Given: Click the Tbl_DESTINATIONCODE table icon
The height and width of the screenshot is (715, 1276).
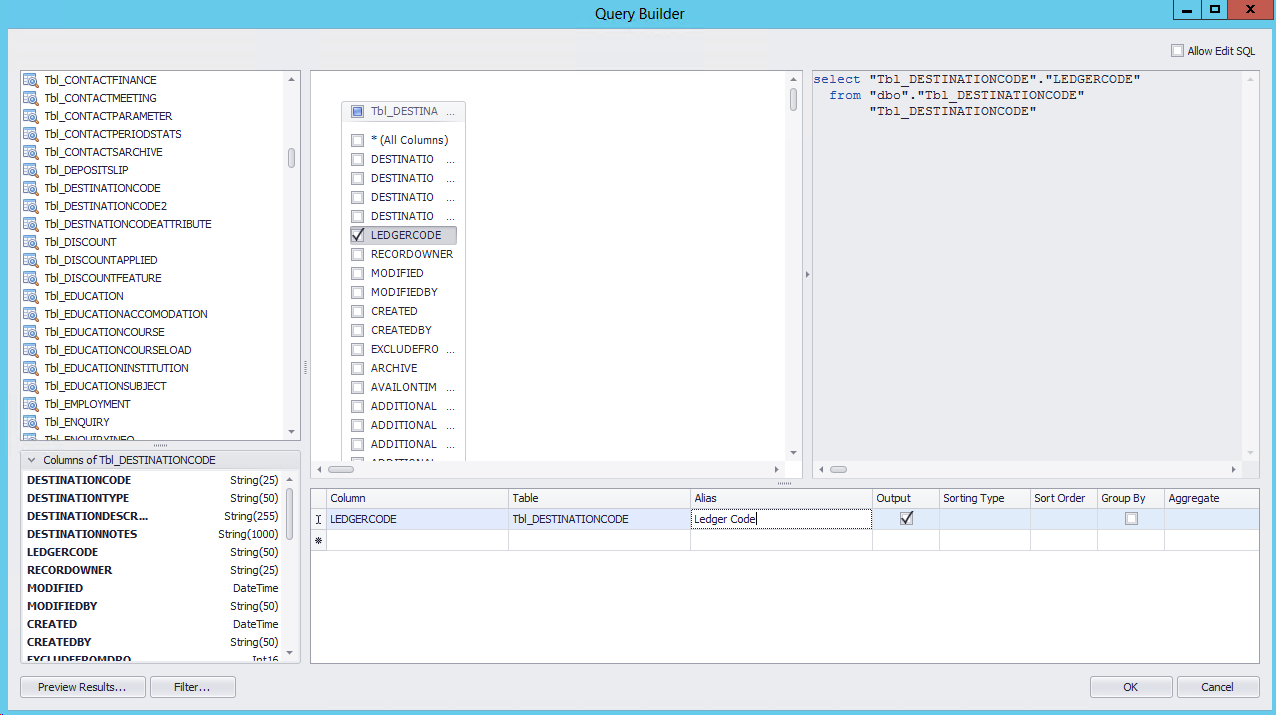Looking at the screenshot, I should 30,188.
